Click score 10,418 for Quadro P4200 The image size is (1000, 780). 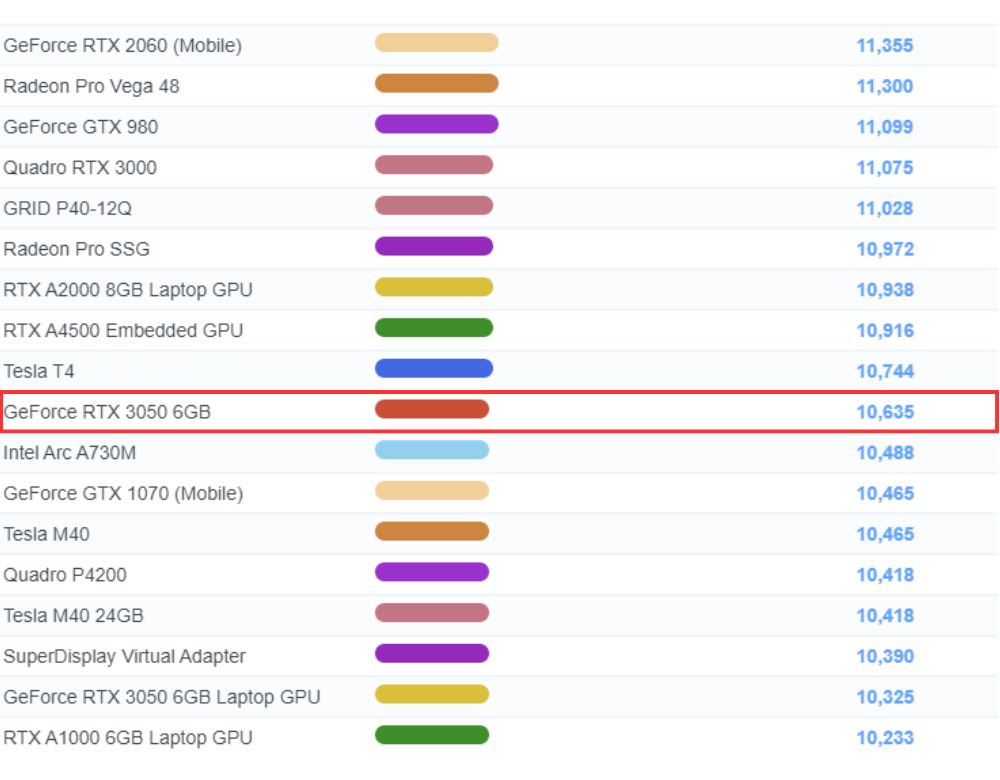coord(885,575)
